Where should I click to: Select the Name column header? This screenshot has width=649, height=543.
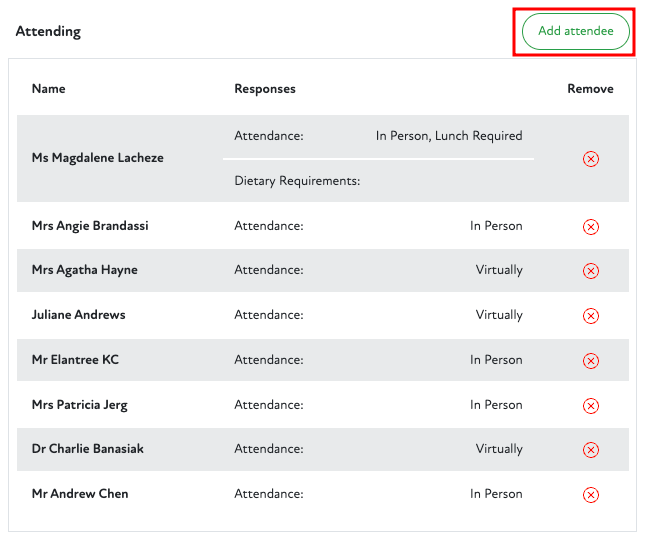click(x=48, y=89)
